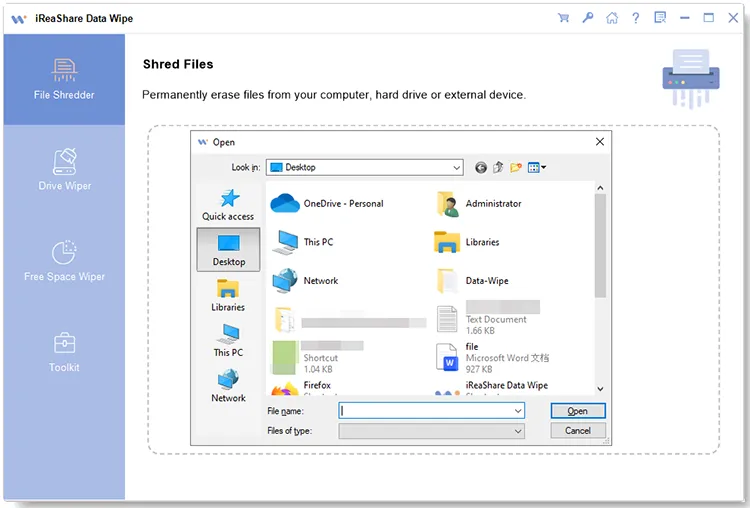Open the Free Space Wiper section
750x508 pixels.
pos(64,261)
